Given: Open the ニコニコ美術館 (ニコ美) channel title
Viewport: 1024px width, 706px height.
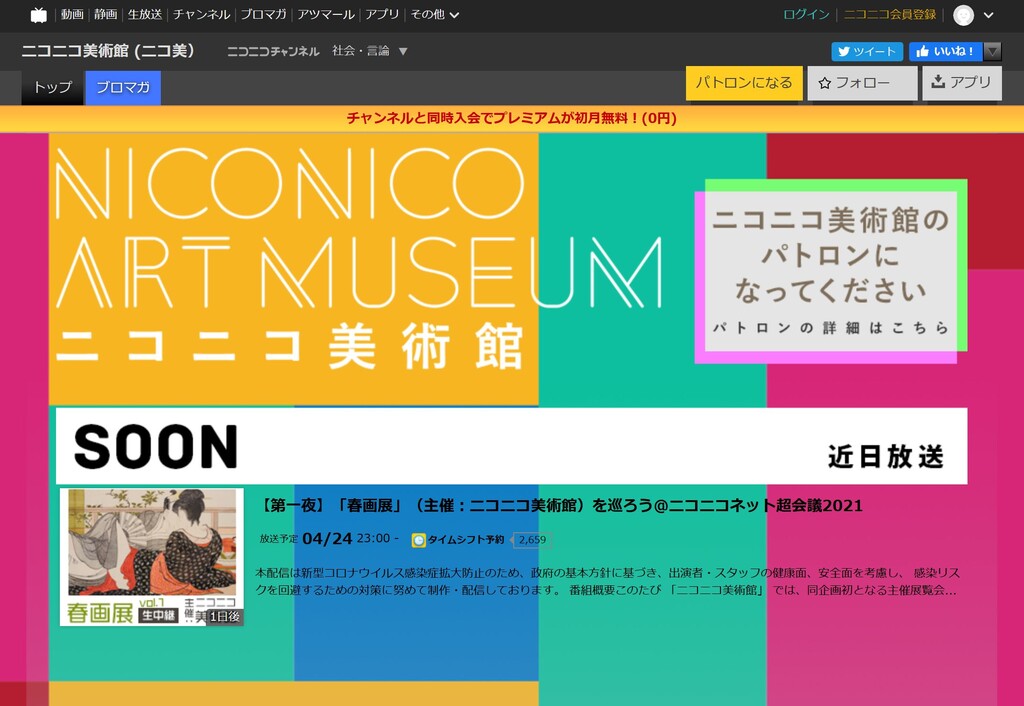Looking at the screenshot, I should click(108, 51).
